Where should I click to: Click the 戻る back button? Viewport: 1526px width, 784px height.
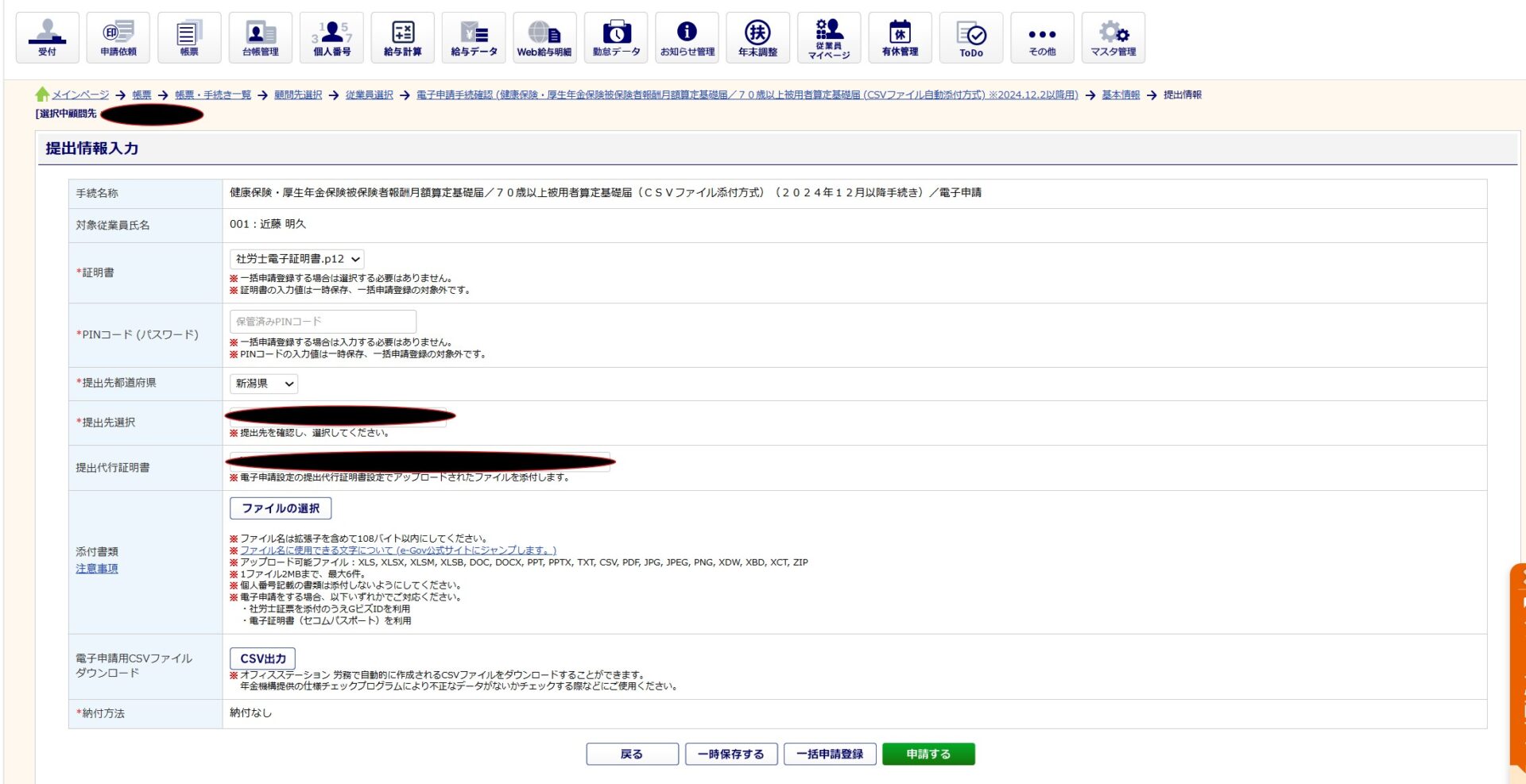pos(632,754)
